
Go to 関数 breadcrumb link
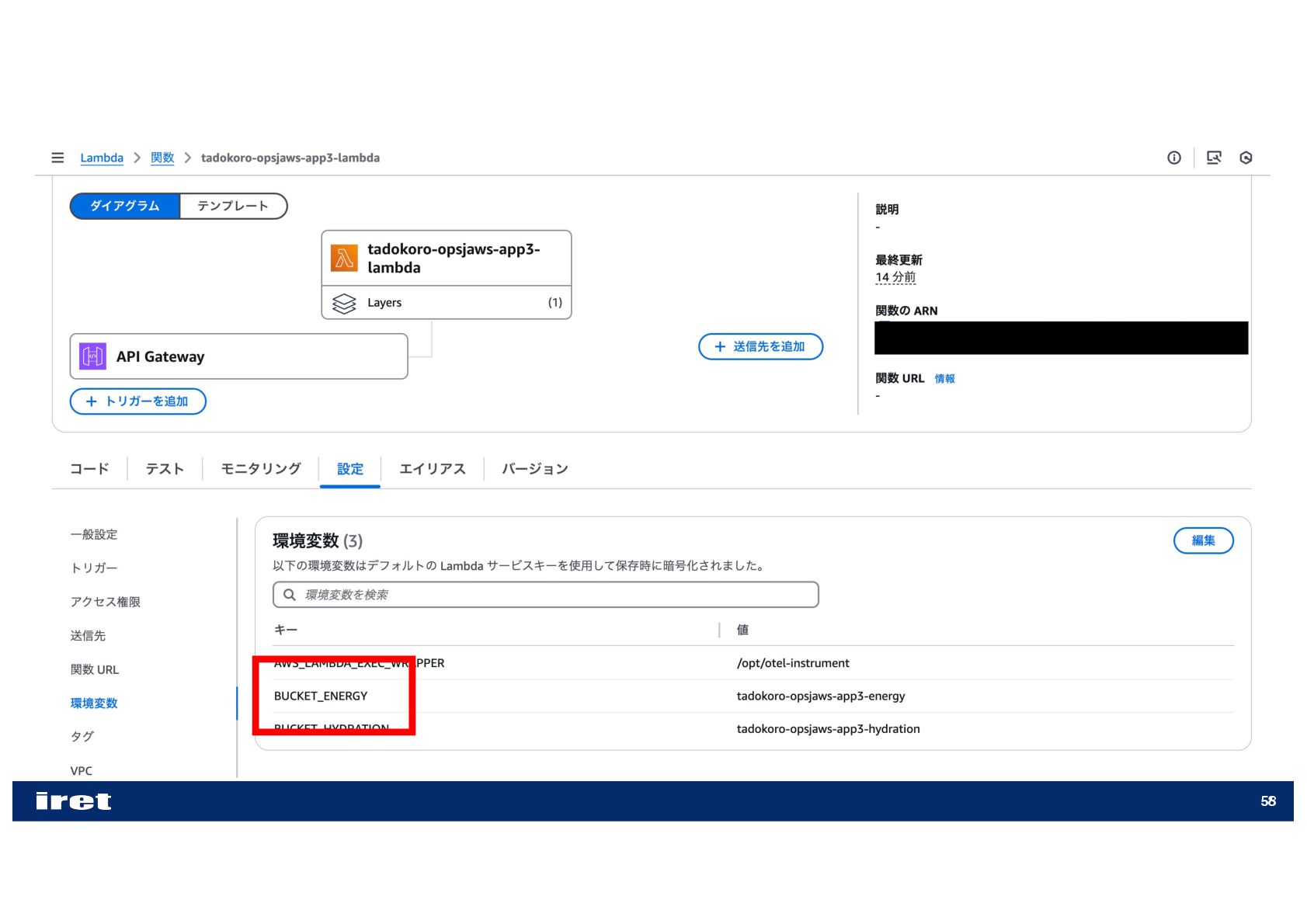pyautogui.click(x=162, y=158)
